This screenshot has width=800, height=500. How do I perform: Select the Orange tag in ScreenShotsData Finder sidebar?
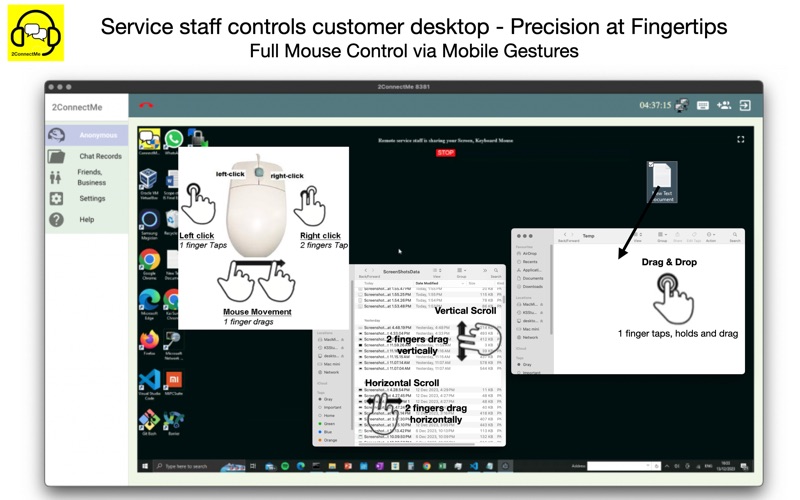point(330,440)
